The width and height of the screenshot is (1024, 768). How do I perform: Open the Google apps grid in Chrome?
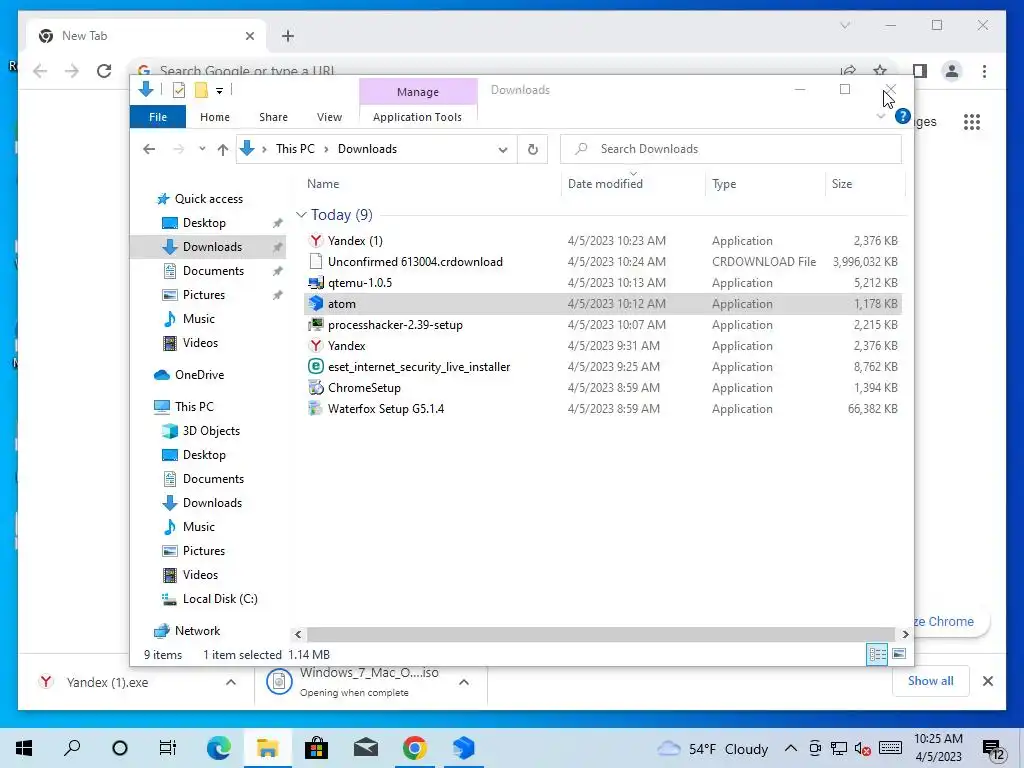pyautogui.click(x=972, y=121)
